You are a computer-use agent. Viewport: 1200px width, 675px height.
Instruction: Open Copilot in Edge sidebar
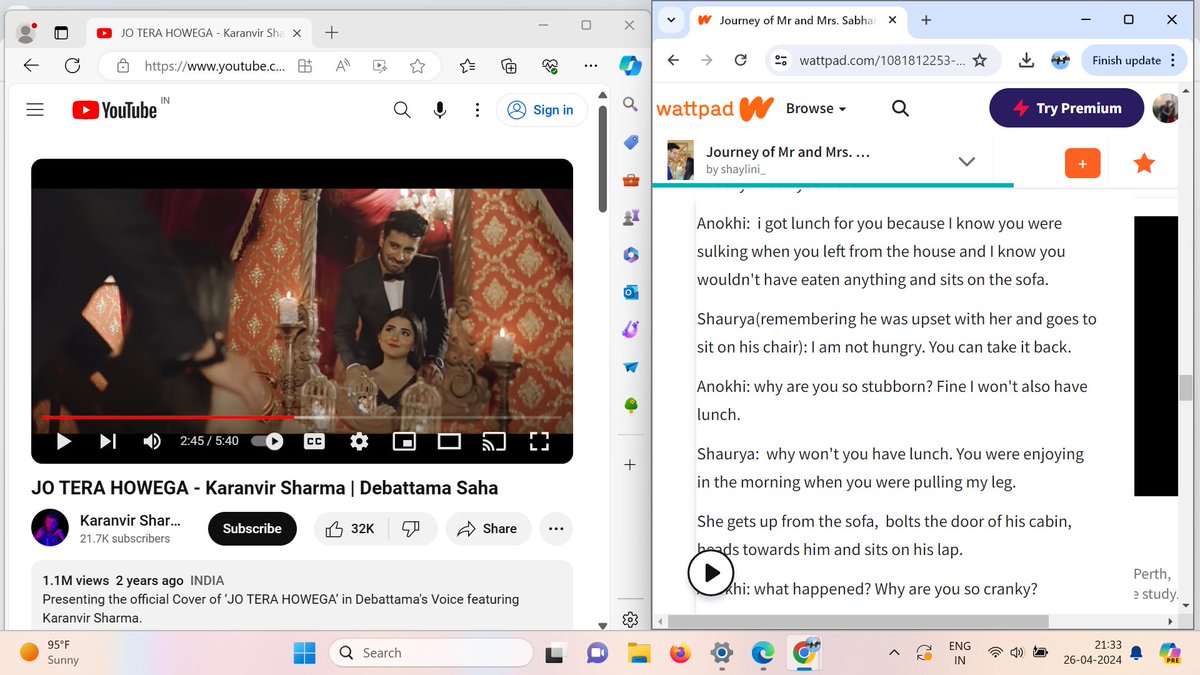[631, 65]
